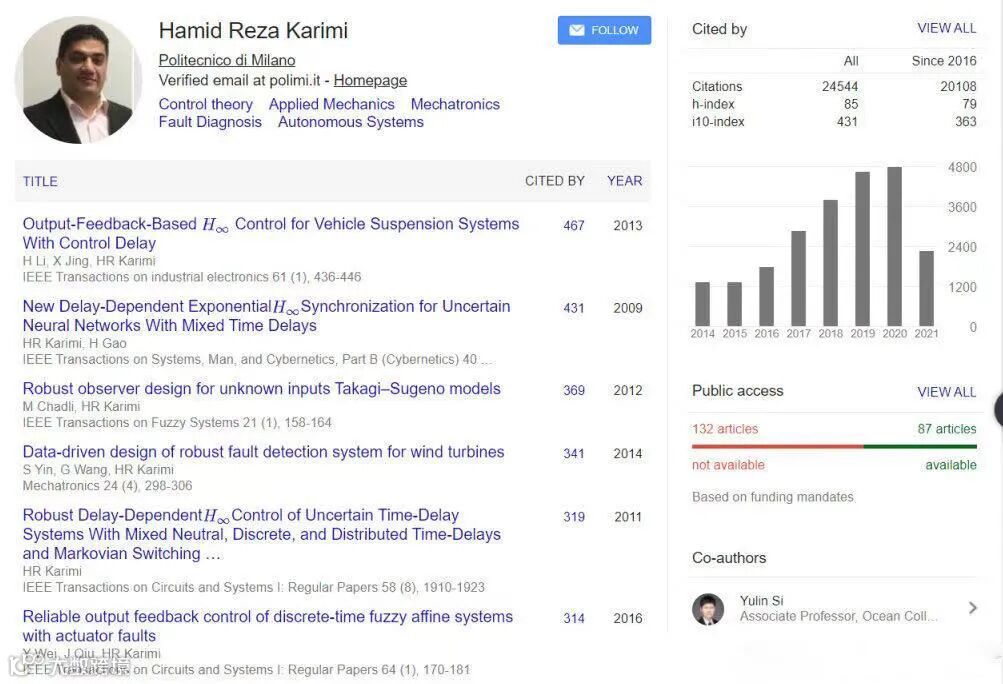Sort publications by Cited By column

coord(554,181)
